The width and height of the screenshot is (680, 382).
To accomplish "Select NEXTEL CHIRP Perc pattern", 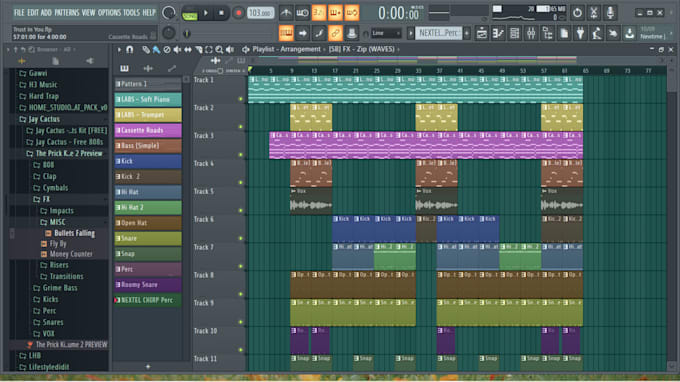I will tap(148, 300).
